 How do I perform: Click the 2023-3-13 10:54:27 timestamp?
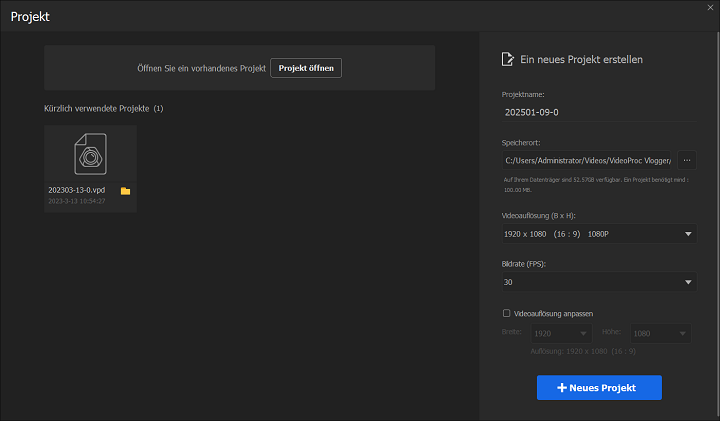click(76, 201)
